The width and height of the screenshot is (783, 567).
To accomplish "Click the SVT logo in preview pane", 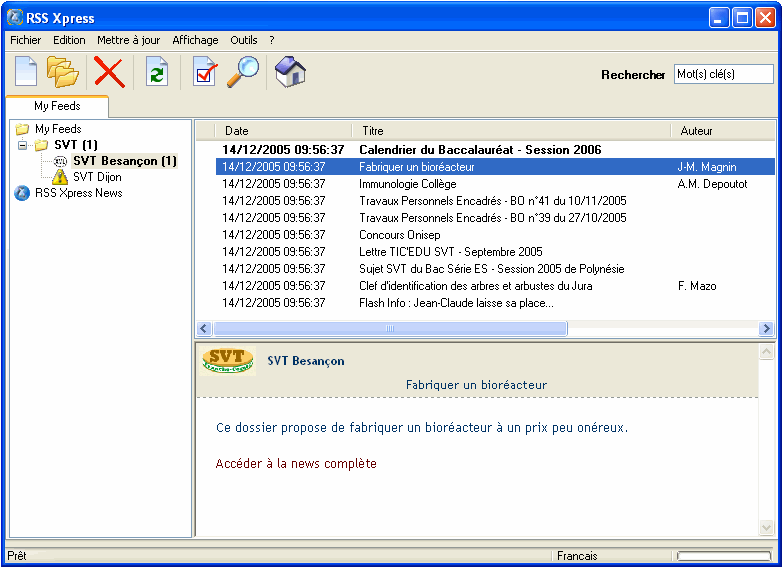I will tap(228, 361).
